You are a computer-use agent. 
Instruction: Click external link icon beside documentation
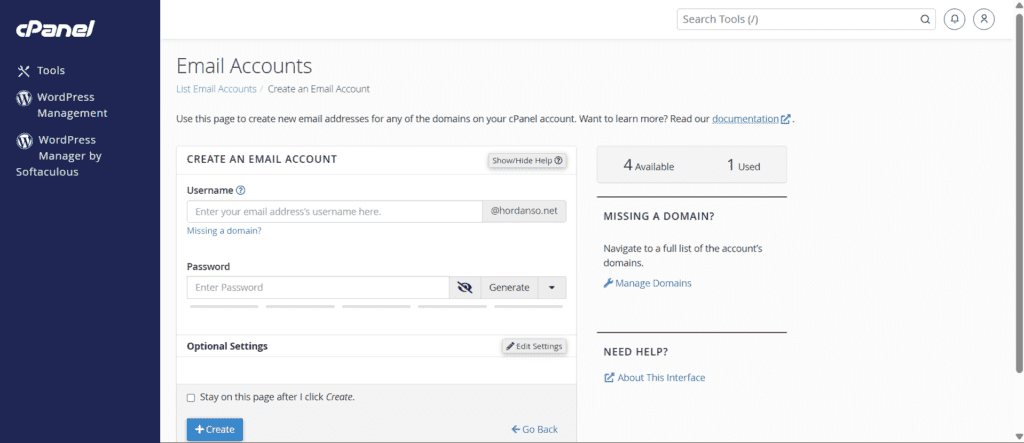(x=786, y=119)
